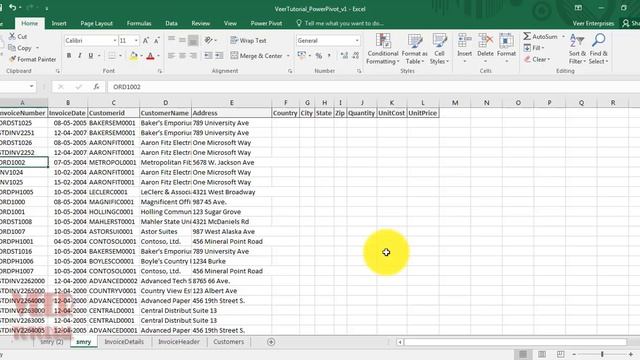This screenshot has width=640, height=360.
Task: Click the horizontal scrollbar track
Action: click(515, 342)
